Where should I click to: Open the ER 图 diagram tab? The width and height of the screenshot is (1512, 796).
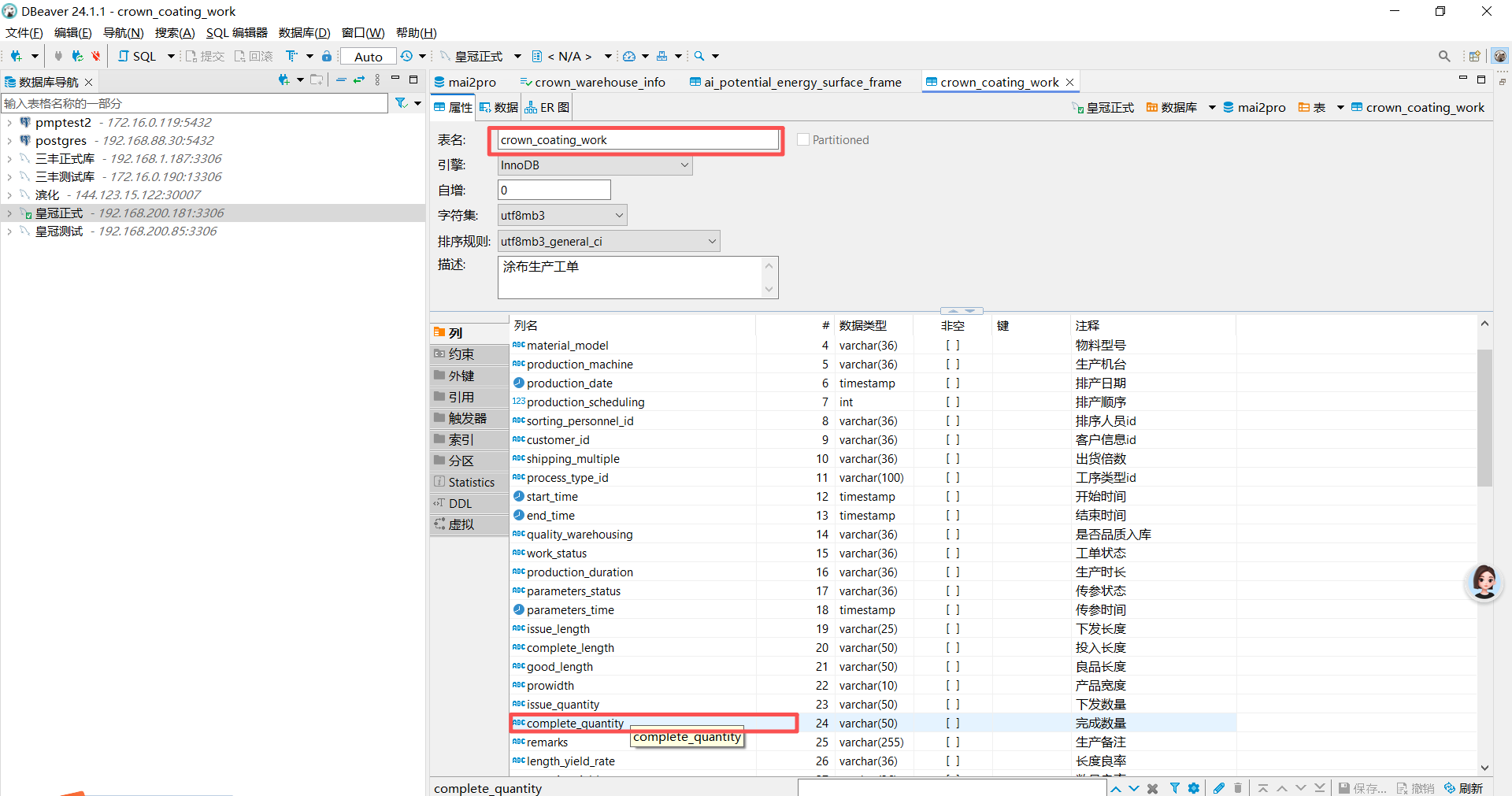547,107
